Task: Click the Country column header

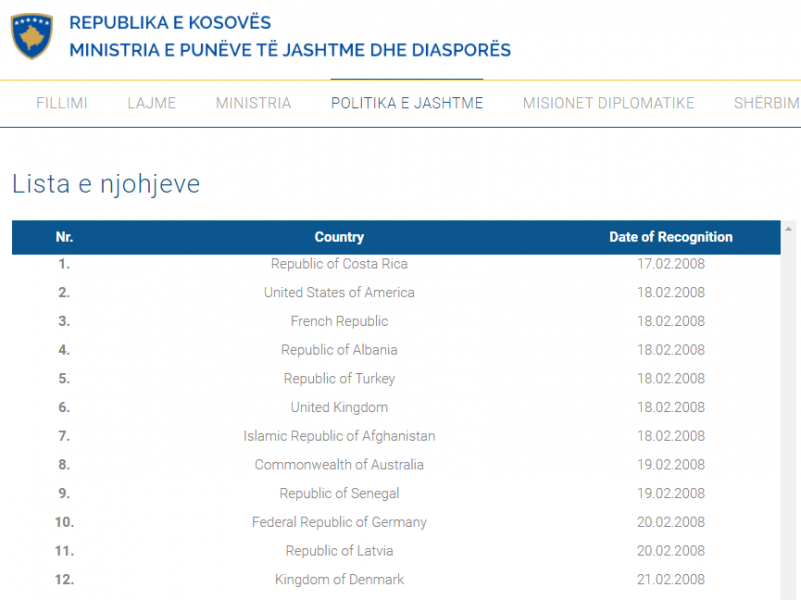Action: point(339,237)
